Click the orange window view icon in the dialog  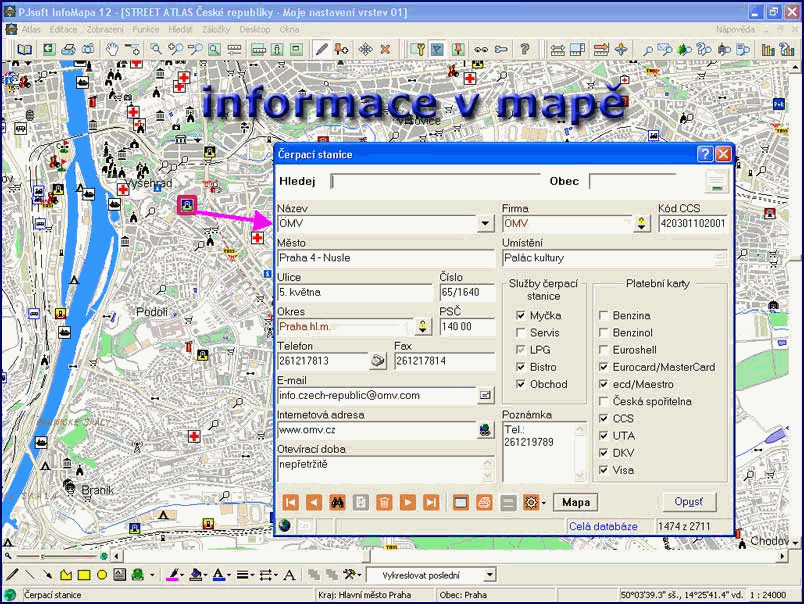click(460, 502)
